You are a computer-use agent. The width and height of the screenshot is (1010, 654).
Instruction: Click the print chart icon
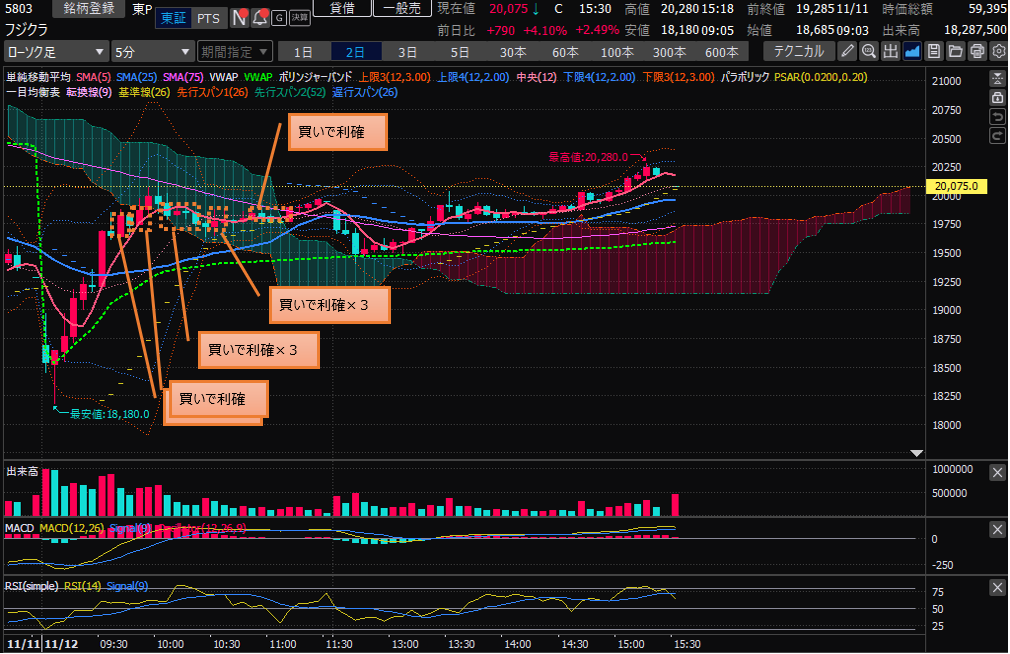[x=977, y=51]
